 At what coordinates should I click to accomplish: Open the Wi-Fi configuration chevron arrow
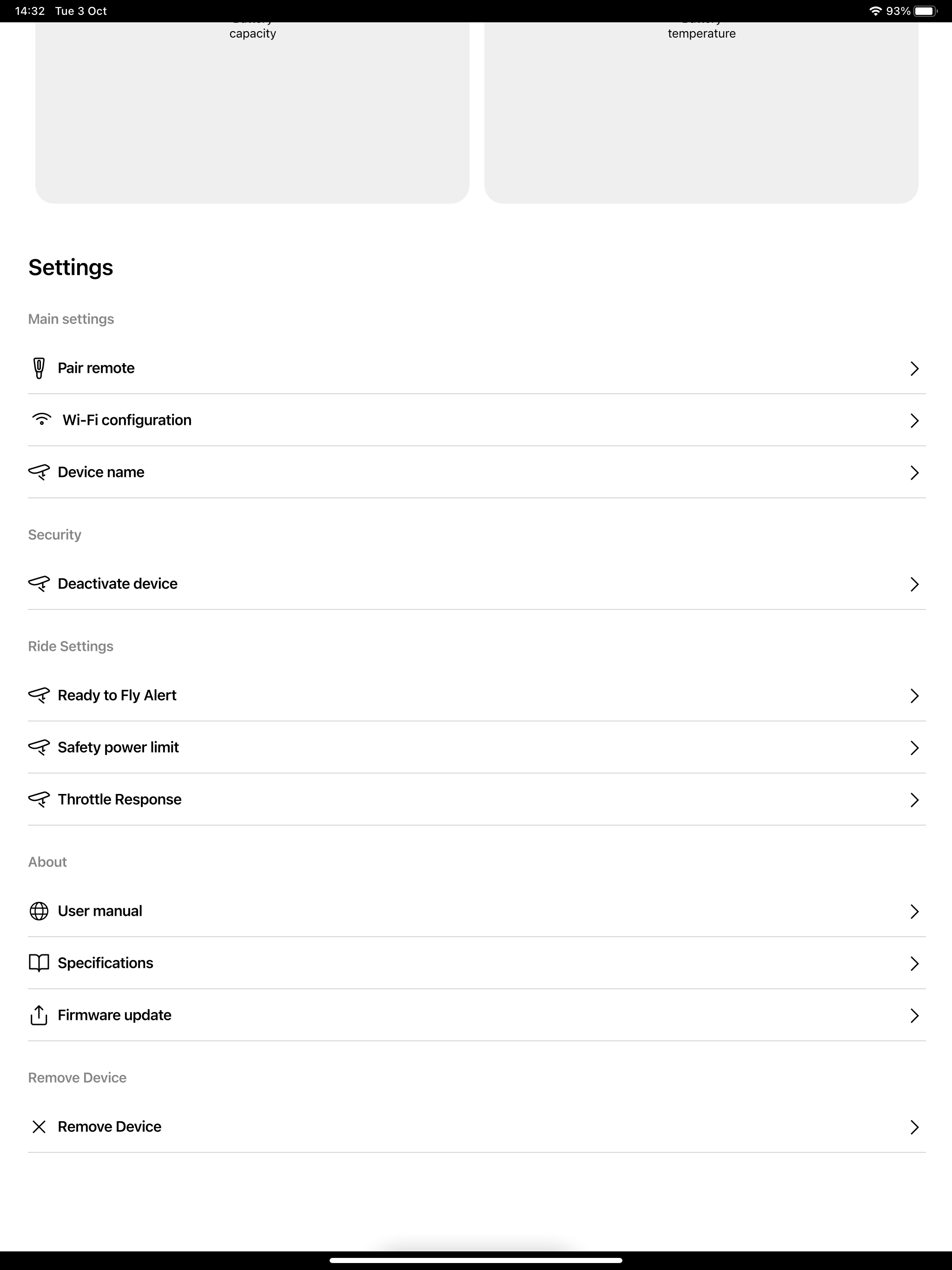click(915, 420)
